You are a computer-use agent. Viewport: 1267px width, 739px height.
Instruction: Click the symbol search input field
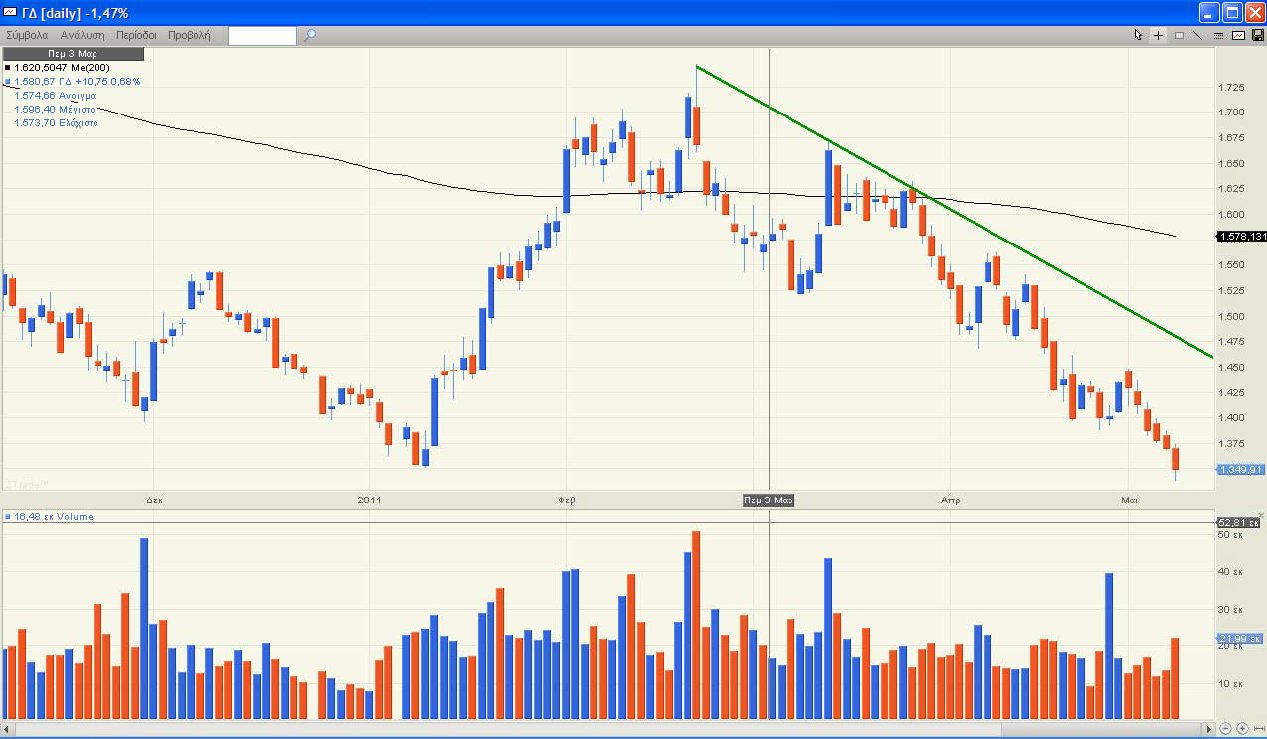(x=262, y=36)
